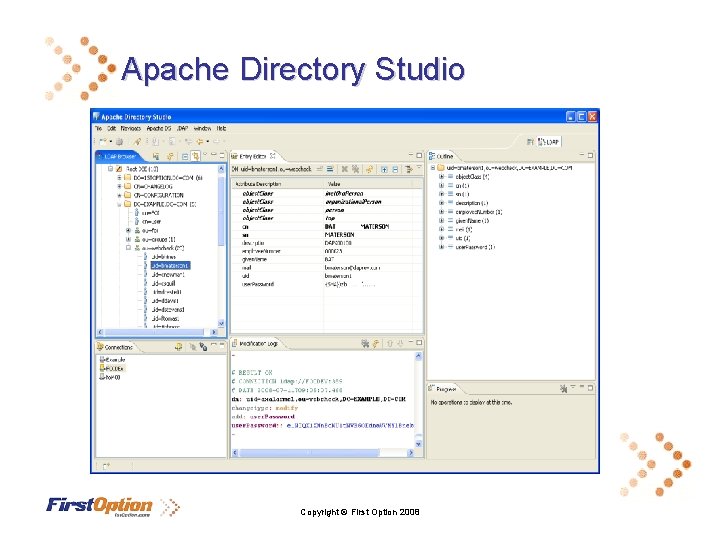The image size is (720, 540).
Task: Click New Connection icon in Connections panel
Action: [x=179, y=347]
